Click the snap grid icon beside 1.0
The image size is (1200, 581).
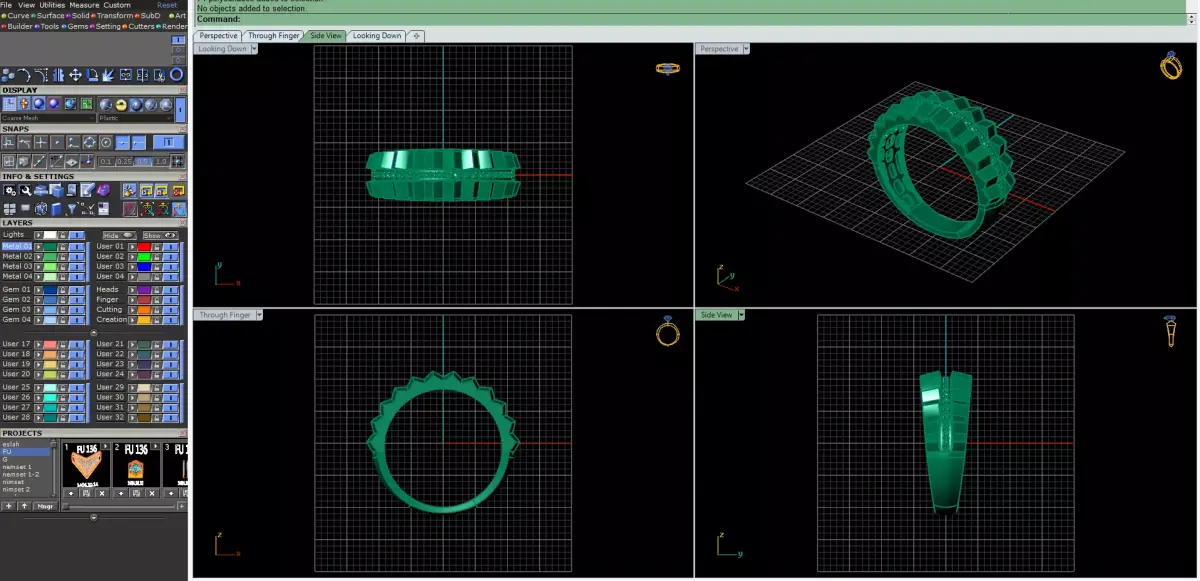click(x=178, y=162)
